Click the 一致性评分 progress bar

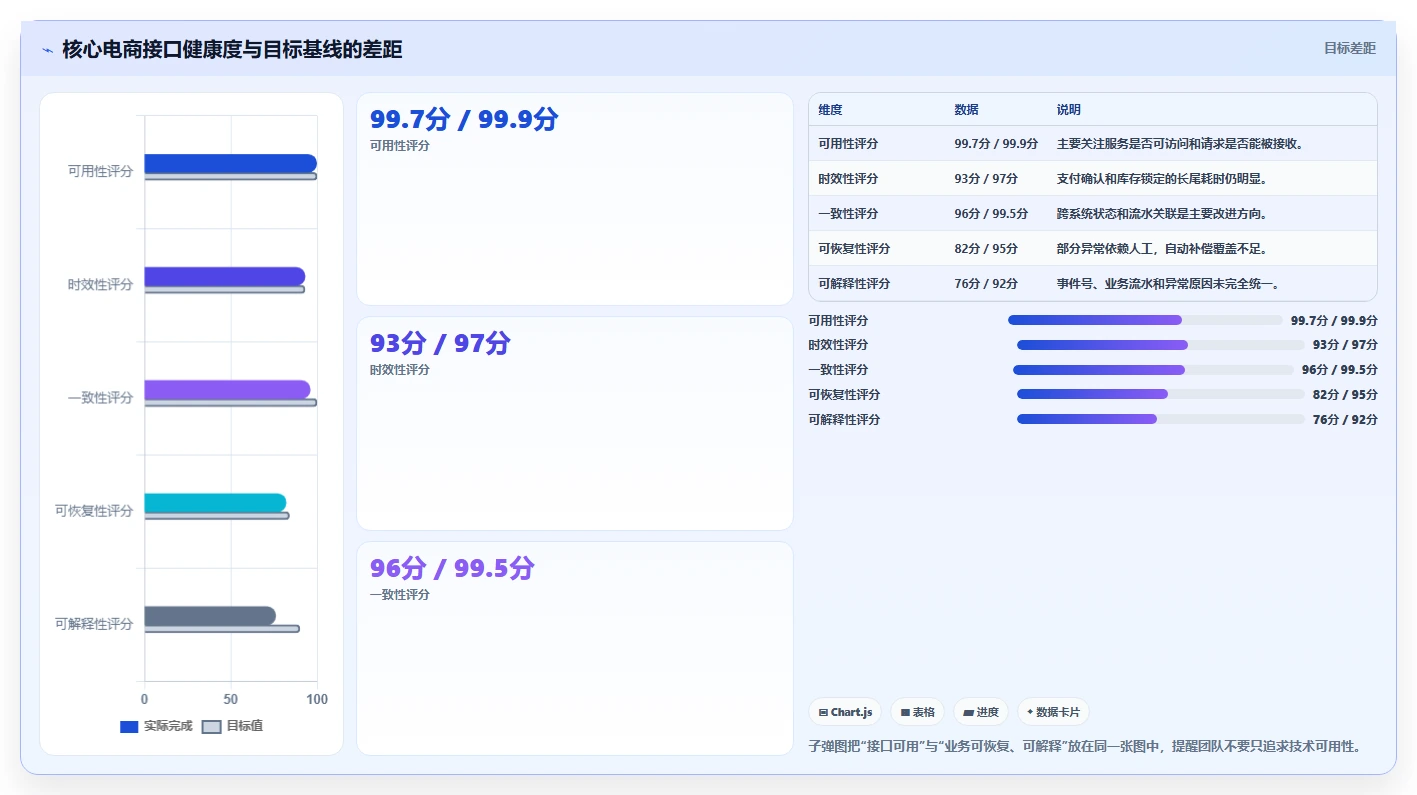point(1153,370)
